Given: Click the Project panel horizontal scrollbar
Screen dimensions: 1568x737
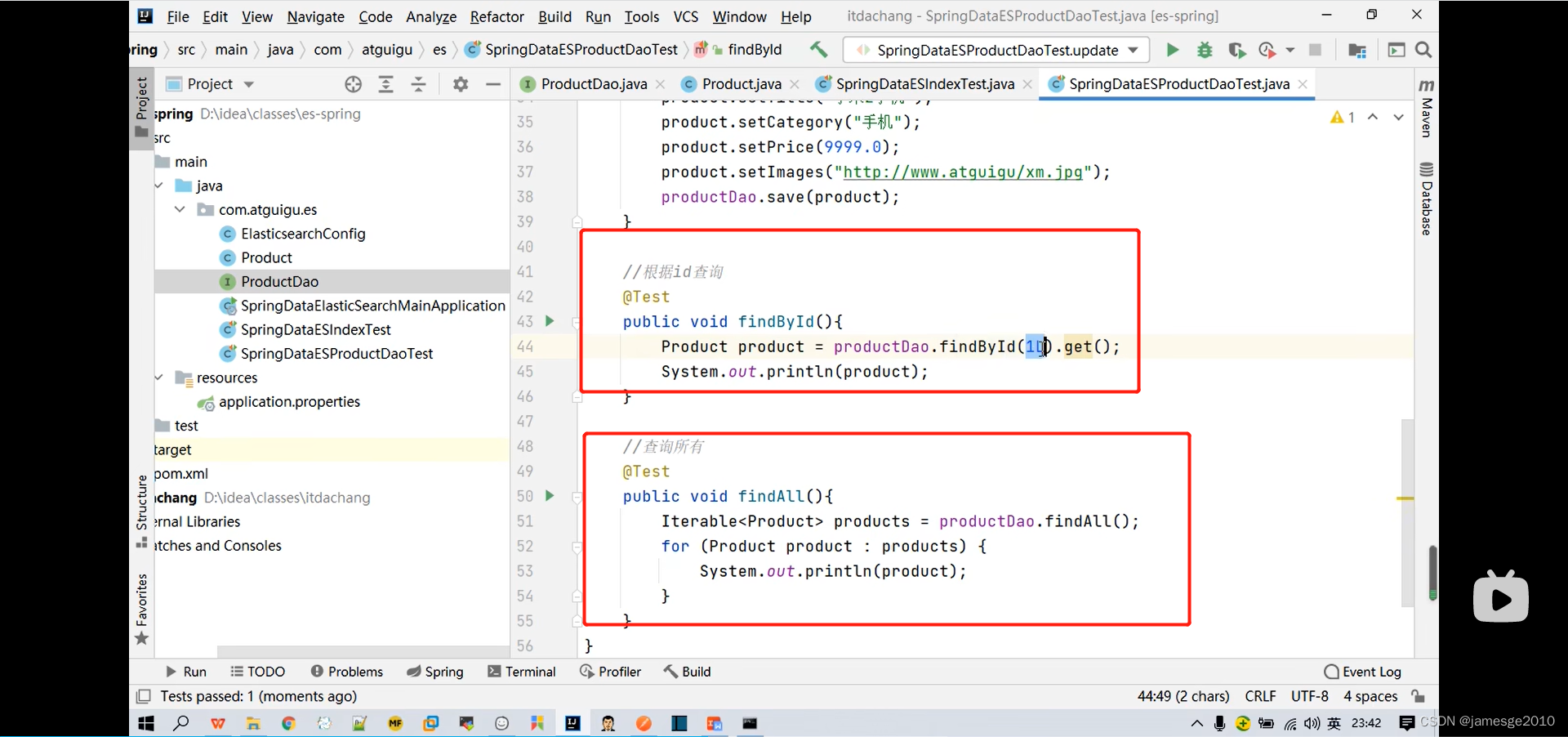Looking at the screenshot, I should (x=363, y=651).
